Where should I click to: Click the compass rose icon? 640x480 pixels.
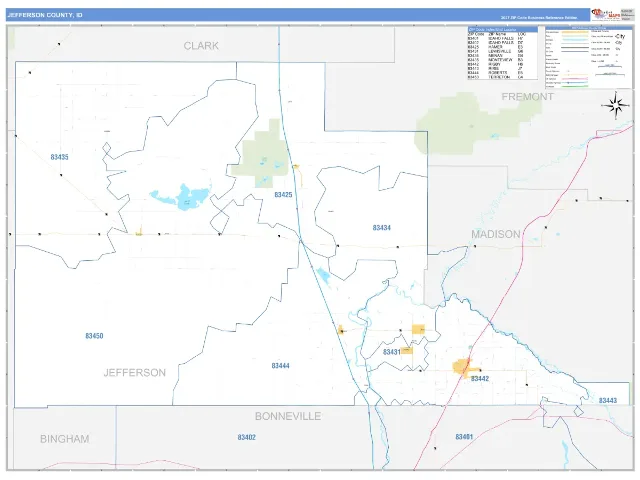[617, 105]
